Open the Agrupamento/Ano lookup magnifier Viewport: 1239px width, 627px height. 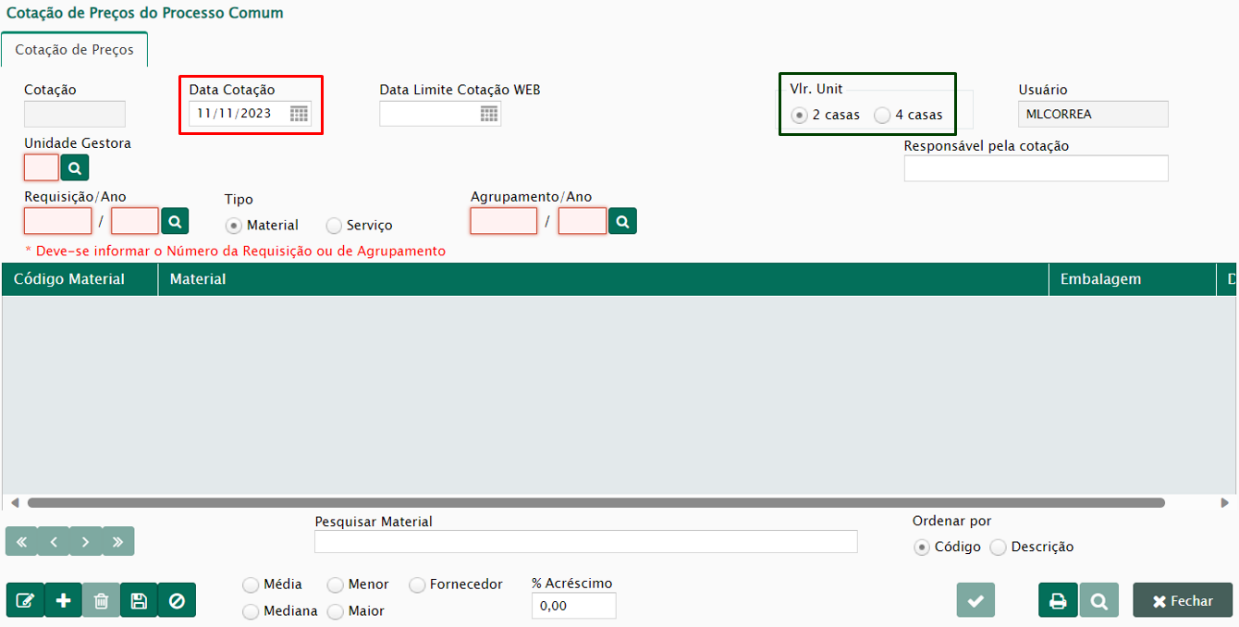(x=622, y=221)
